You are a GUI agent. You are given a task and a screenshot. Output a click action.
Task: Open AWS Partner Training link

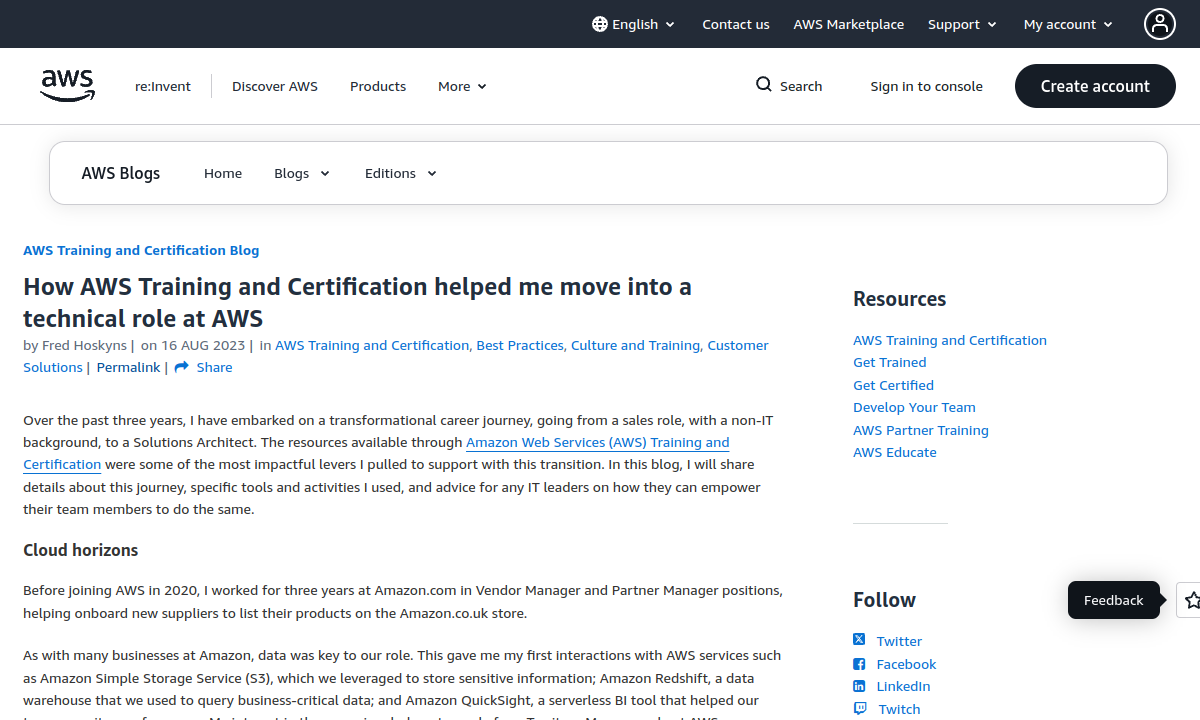[x=921, y=430]
